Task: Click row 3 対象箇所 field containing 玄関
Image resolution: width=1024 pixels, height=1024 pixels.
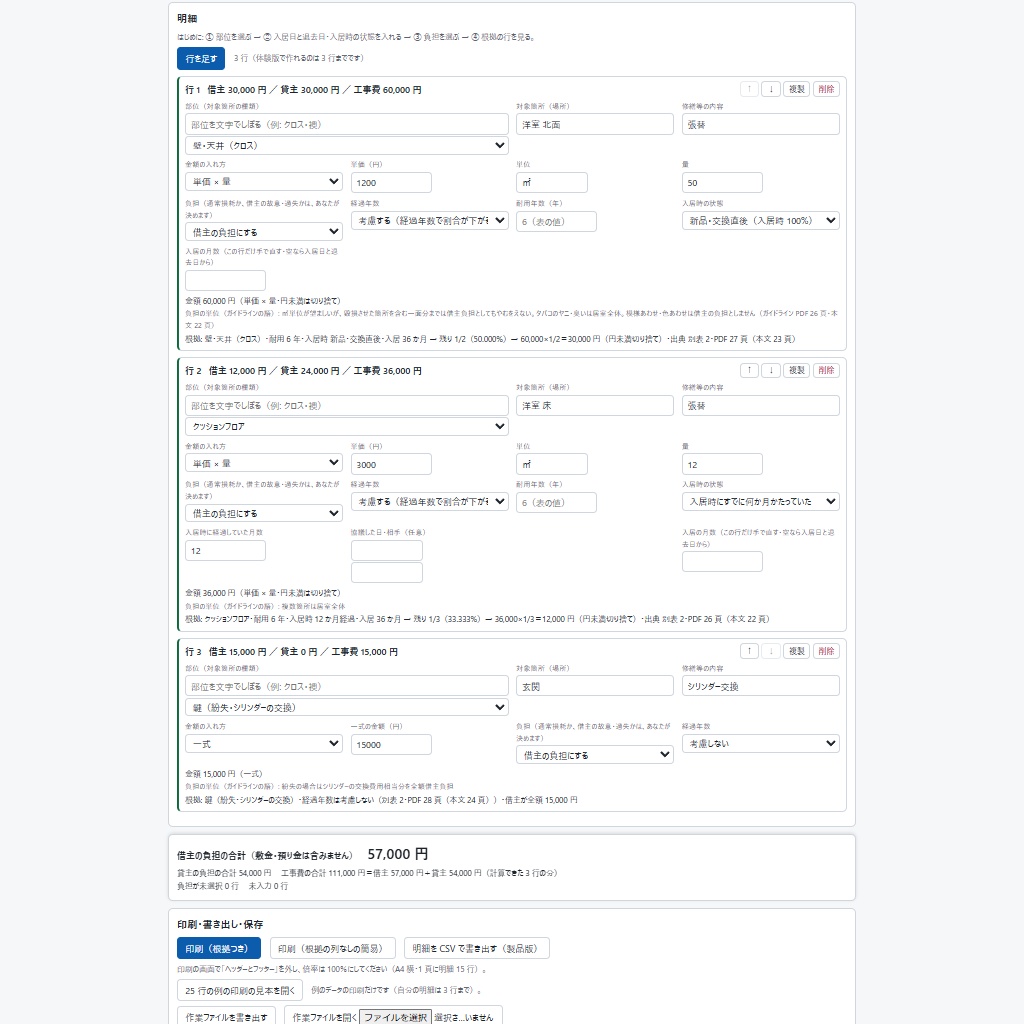Action: pos(594,686)
